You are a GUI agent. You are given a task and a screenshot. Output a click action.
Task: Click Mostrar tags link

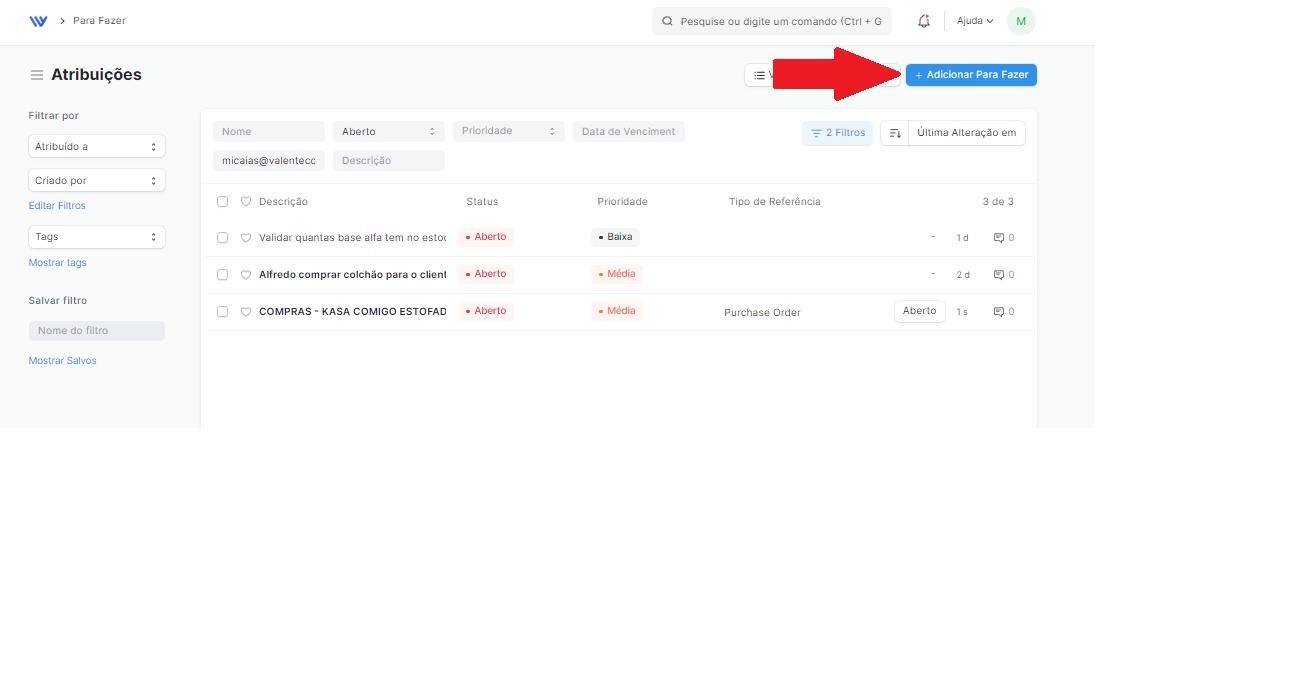(57, 263)
